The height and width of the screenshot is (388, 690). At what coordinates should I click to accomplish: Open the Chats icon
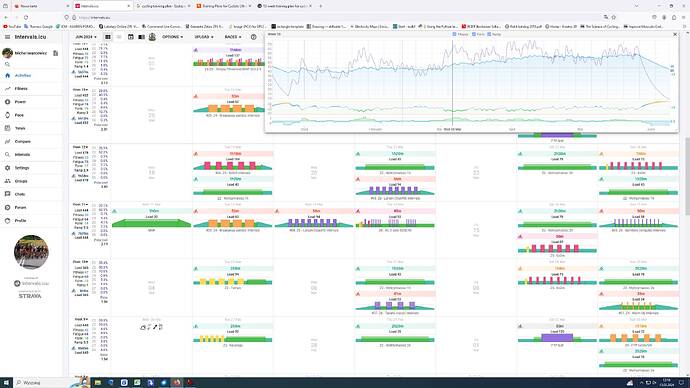[7, 194]
